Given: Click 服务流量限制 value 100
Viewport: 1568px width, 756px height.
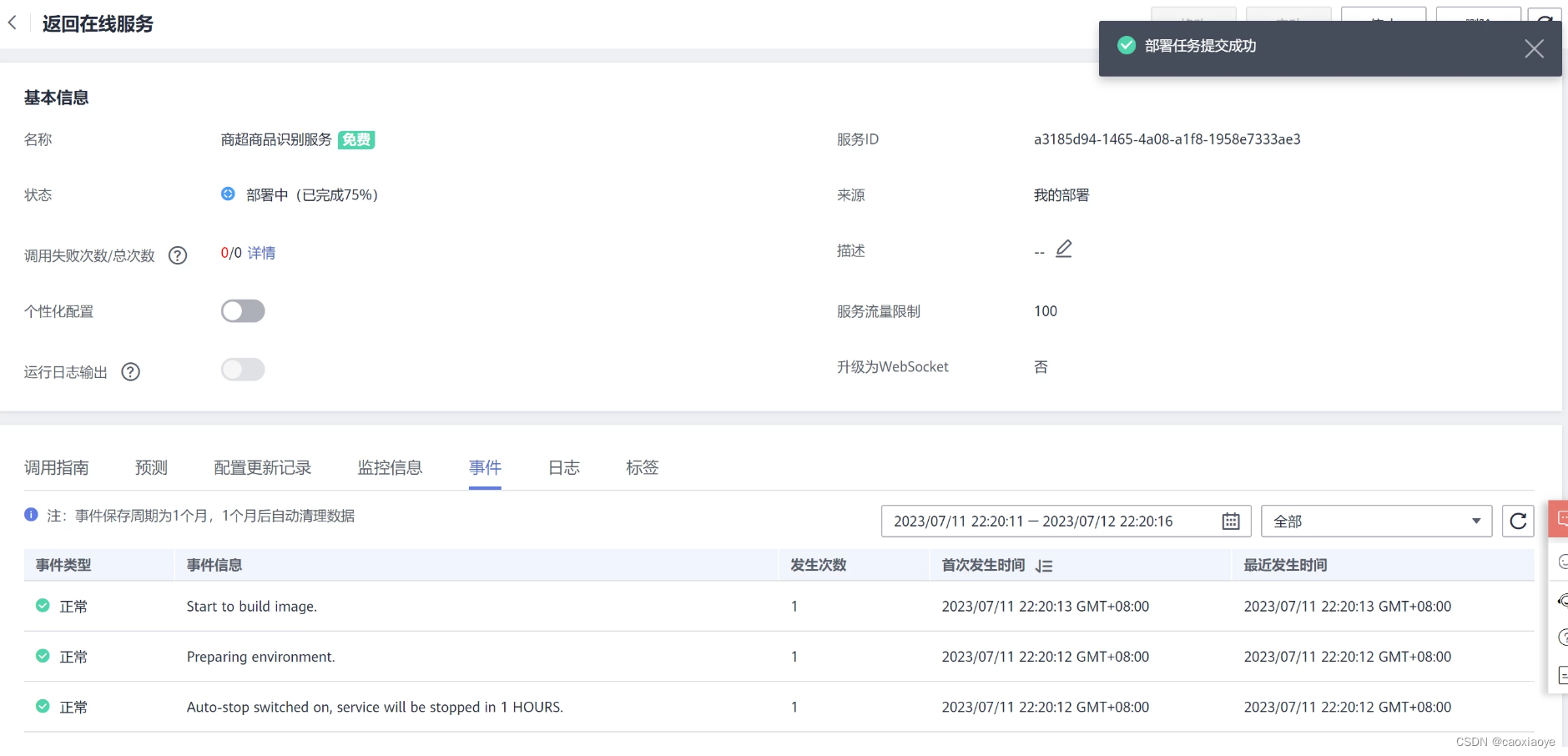Looking at the screenshot, I should (x=1046, y=311).
